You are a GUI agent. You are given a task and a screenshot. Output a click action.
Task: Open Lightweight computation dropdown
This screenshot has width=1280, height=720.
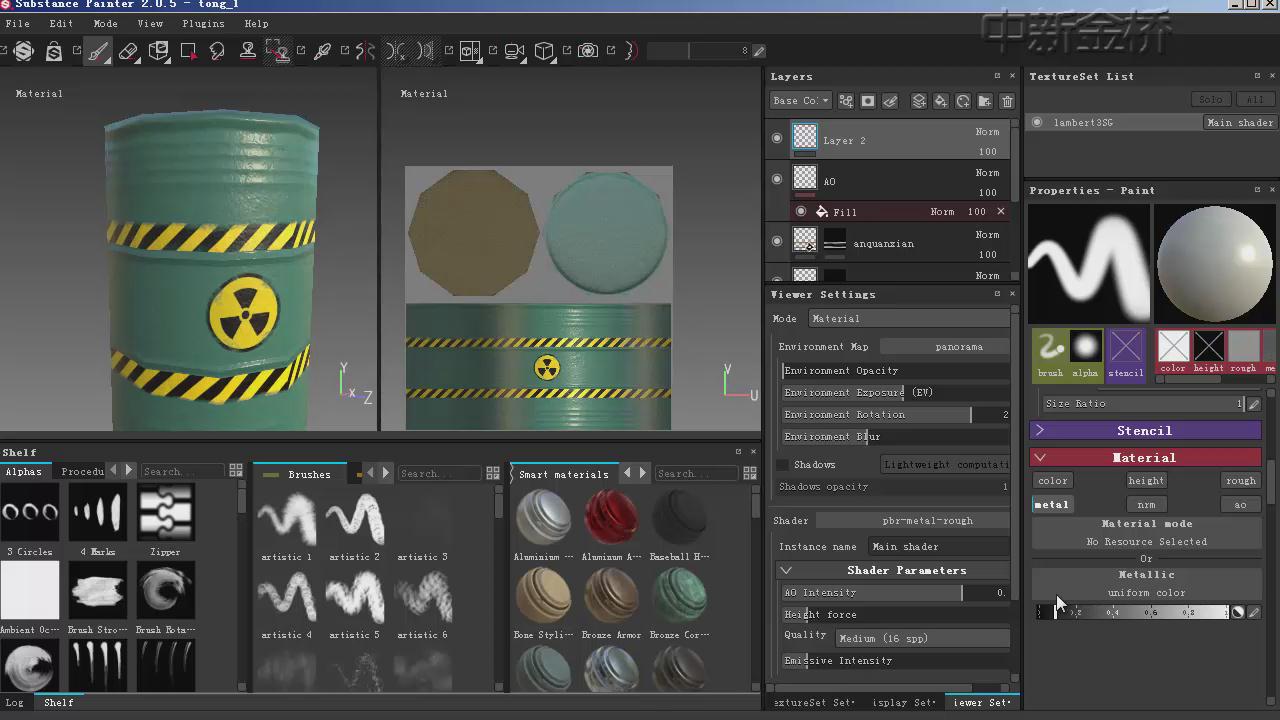tap(946, 464)
